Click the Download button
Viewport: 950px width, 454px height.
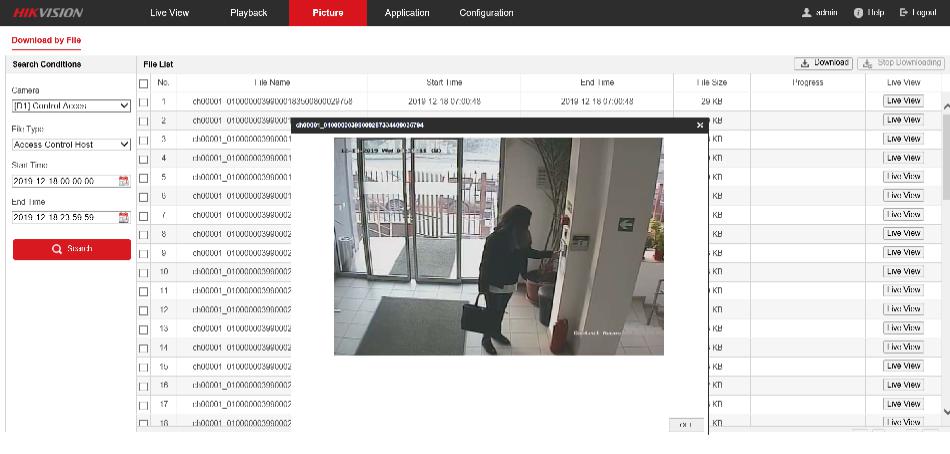(x=824, y=63)
